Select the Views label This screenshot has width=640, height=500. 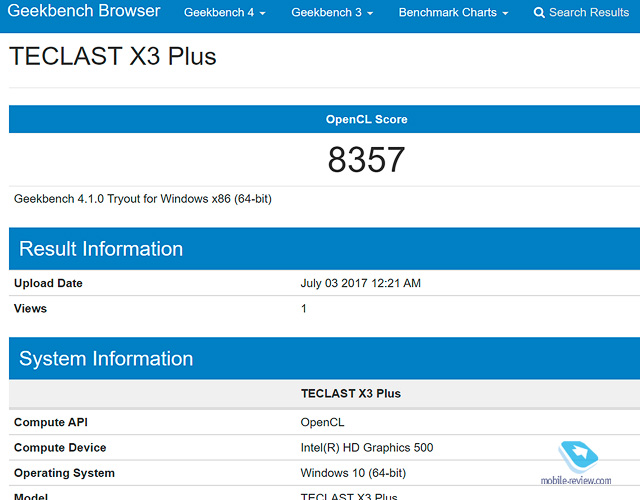pyautogui.click(x=30, y=309)
